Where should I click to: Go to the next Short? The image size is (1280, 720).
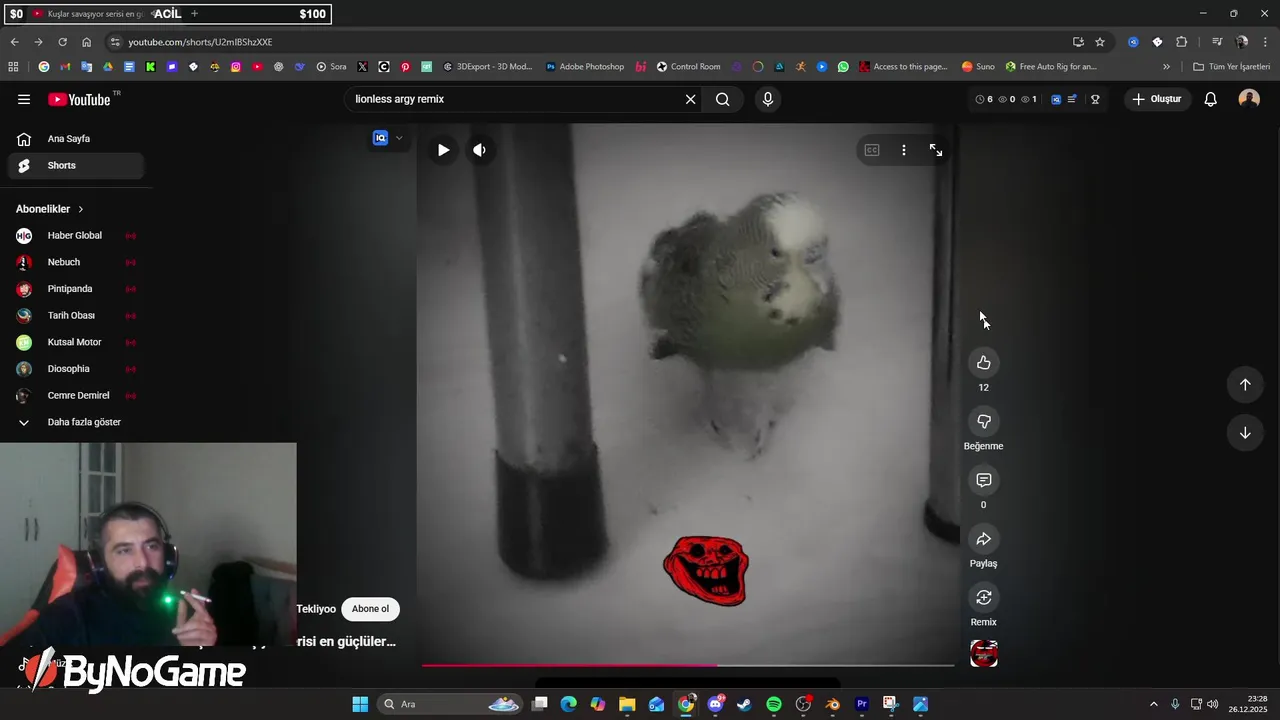point(1245,433)
